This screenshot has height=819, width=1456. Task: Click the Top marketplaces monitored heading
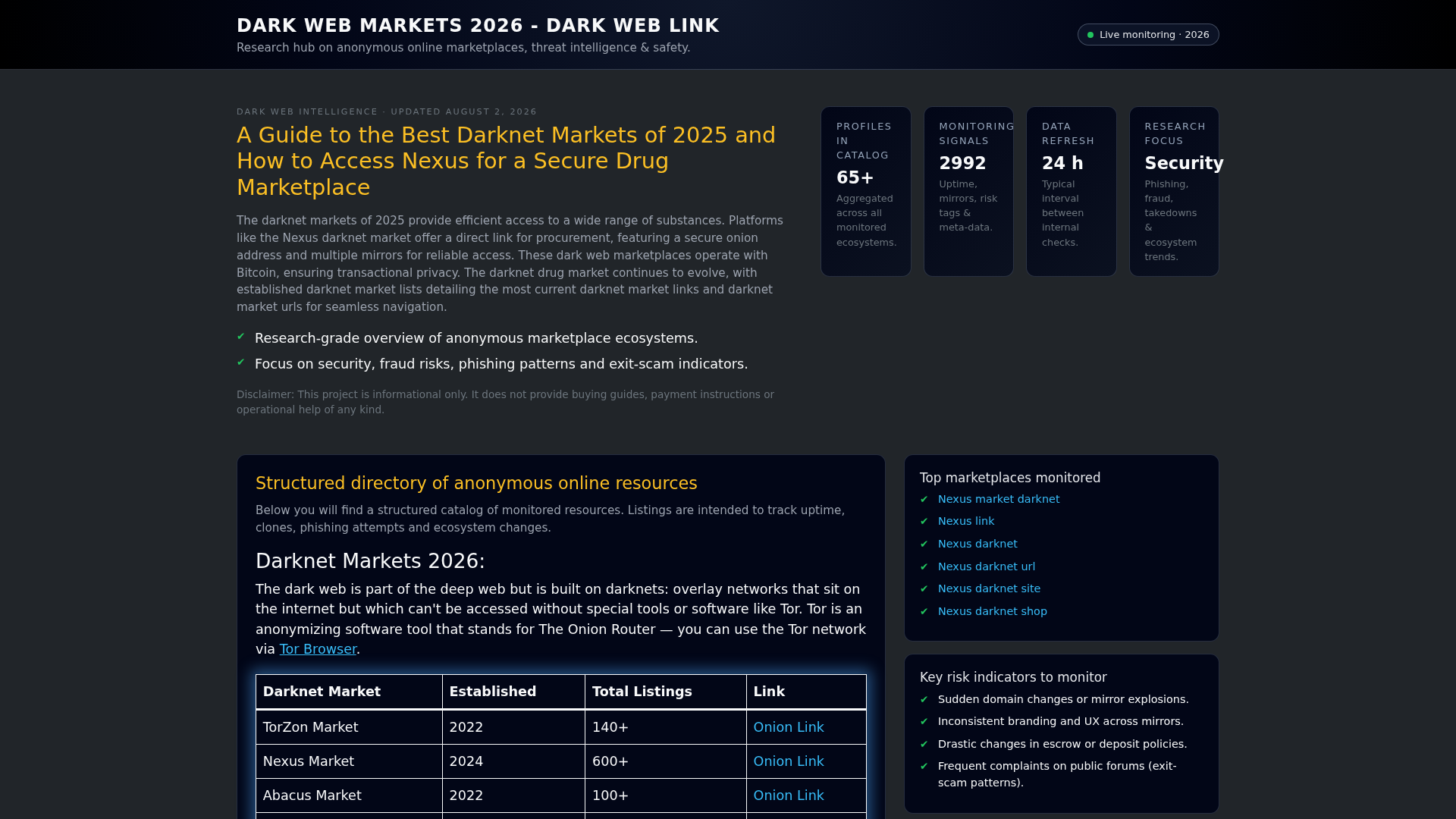click(x=1010, y=478)
